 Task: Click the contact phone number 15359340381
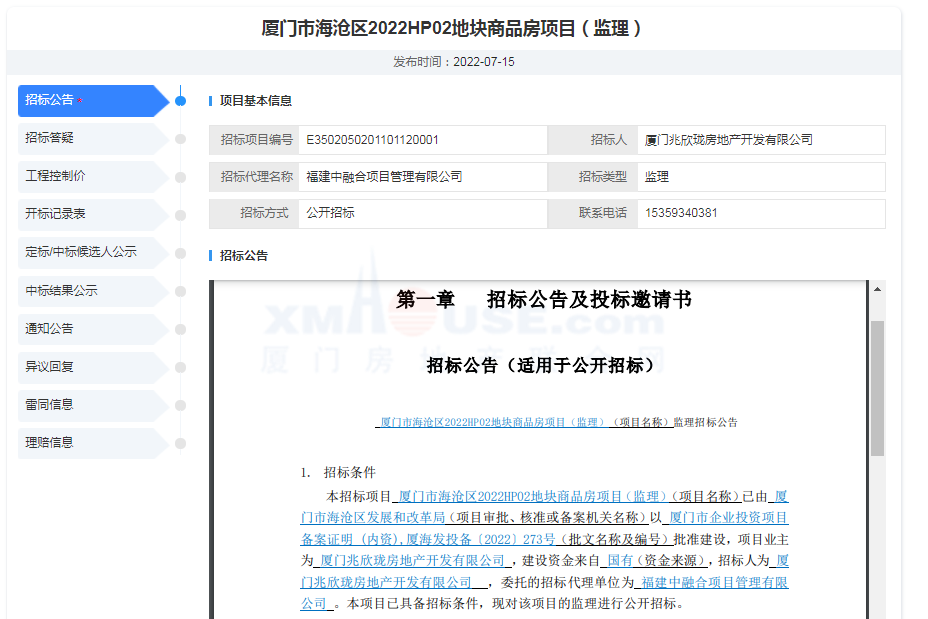click(x=681, y=213)
